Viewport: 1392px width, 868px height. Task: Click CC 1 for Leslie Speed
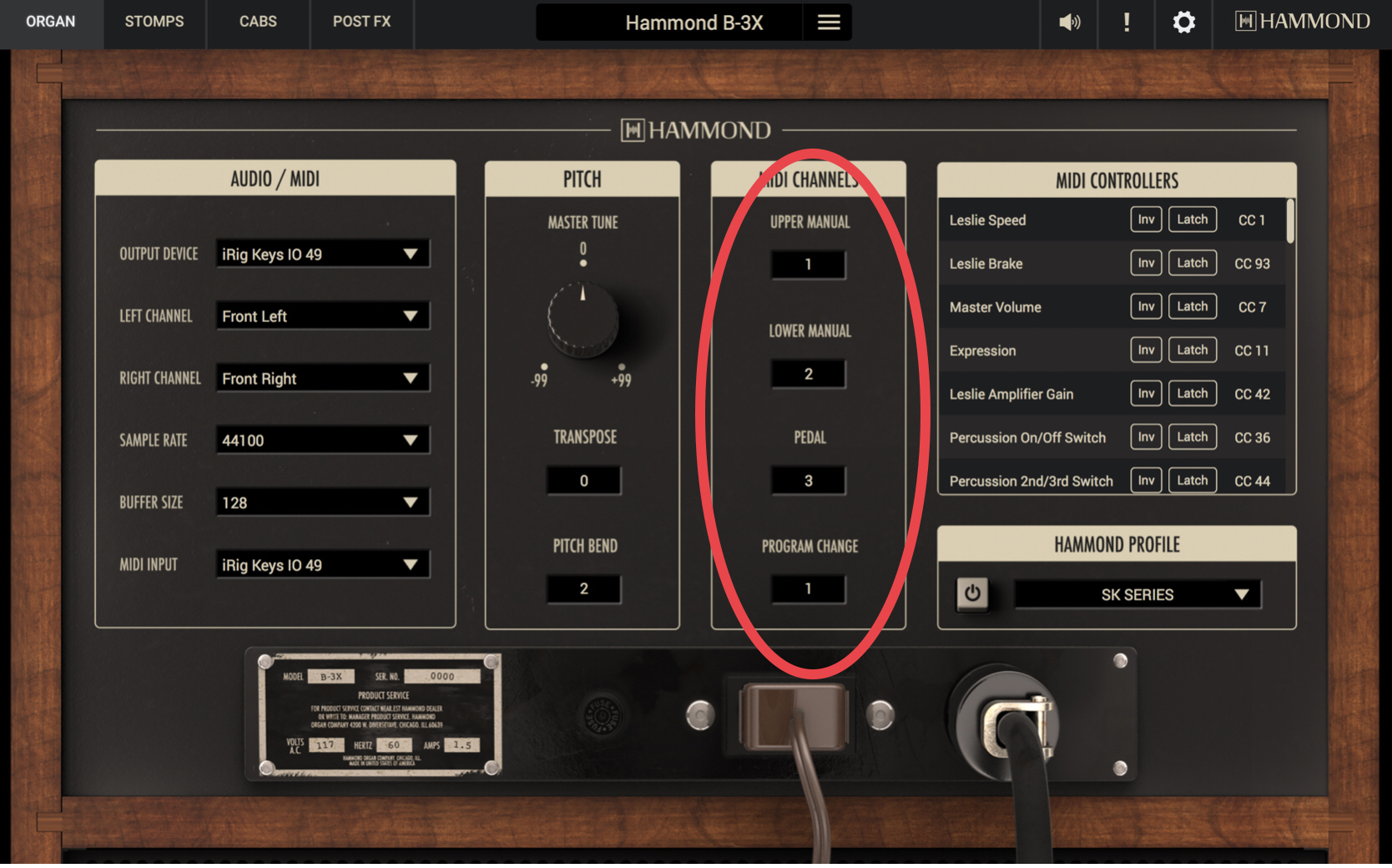tap(1252, 220)
